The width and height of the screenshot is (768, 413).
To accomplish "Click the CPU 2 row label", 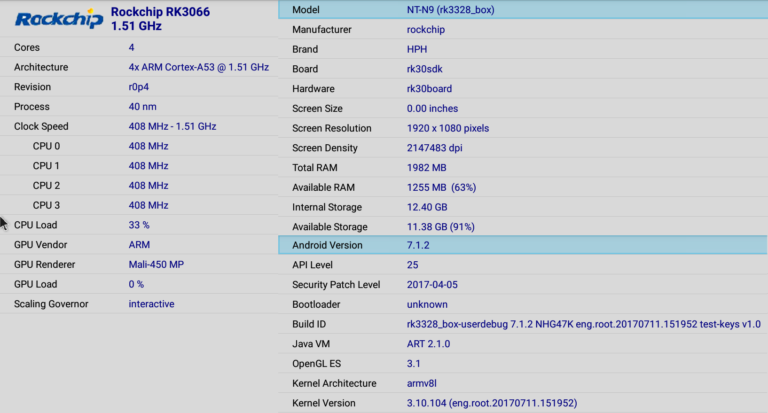I will click(47, 185).
